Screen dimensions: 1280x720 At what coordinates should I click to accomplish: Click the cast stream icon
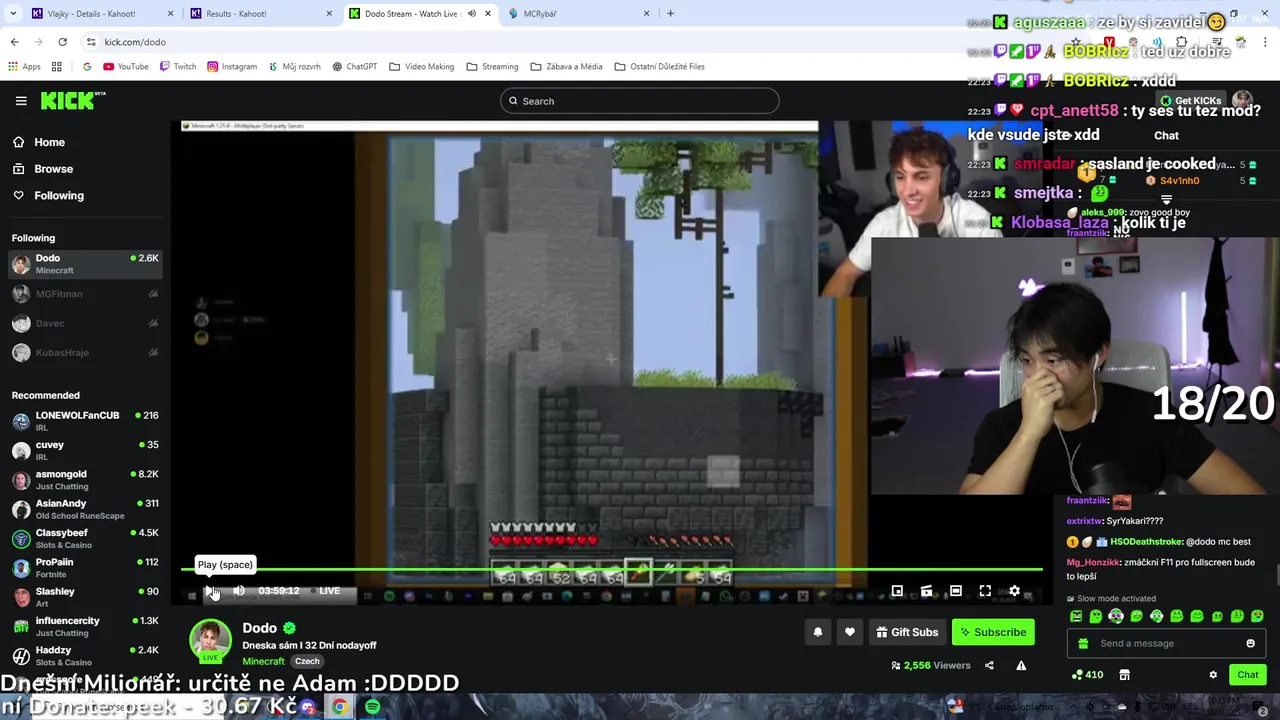pos(927,591)
